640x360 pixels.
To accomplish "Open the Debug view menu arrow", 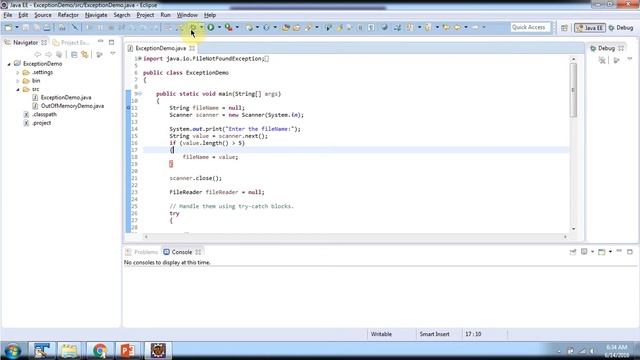I will tap(630, 60).
